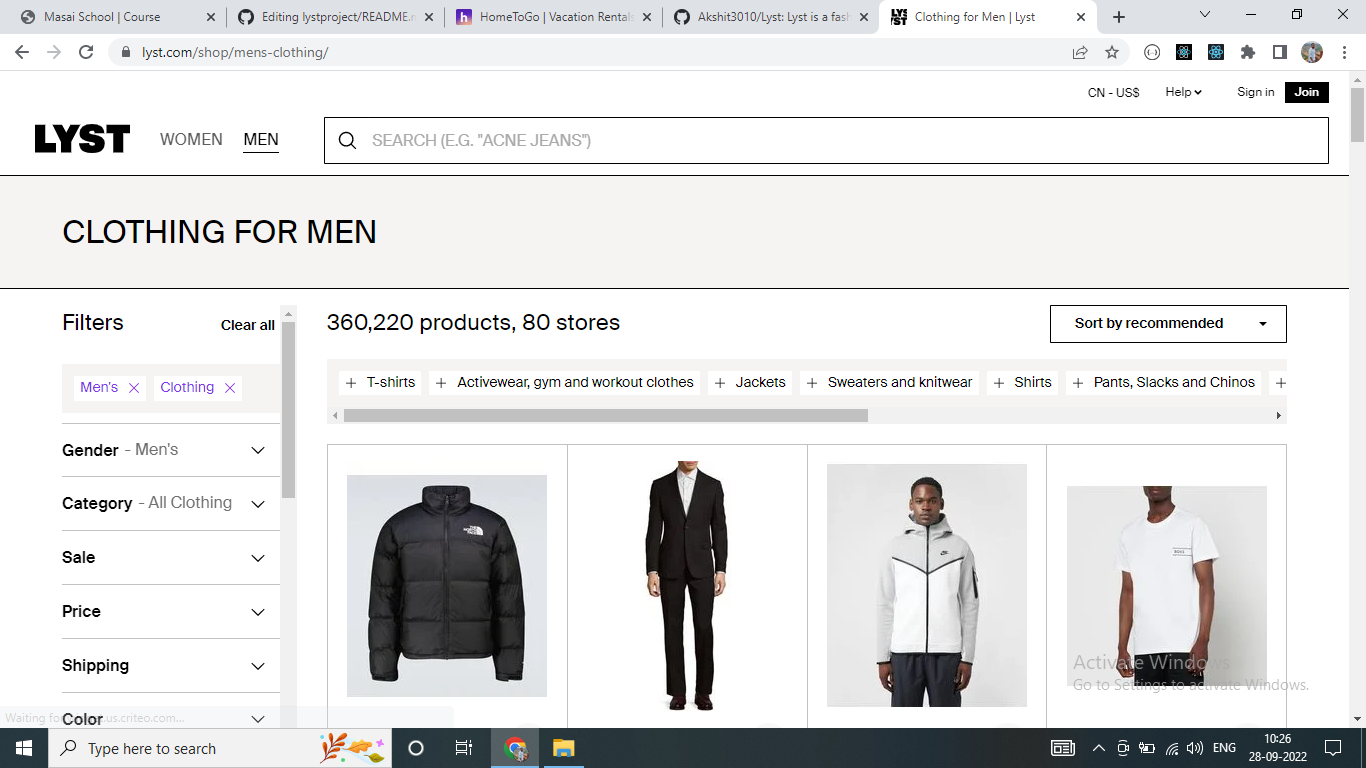Image resolution: width=1366 pixels, height=768 pixels.
Task: Switch to Akshit3010/Lyst GitHub tab
Action: pos(771,17)
